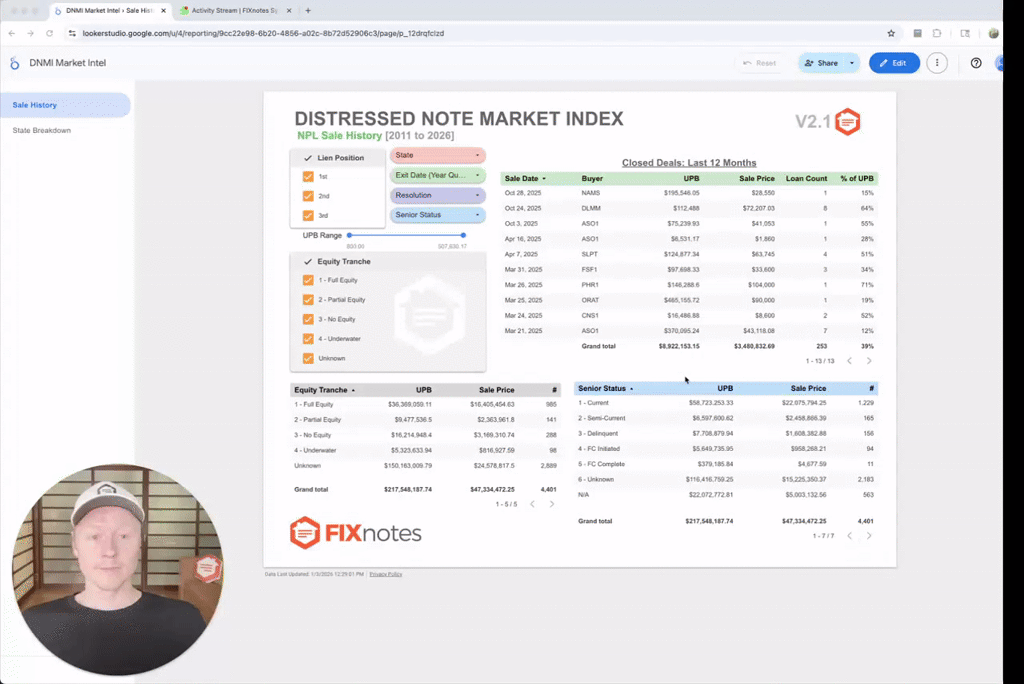The height and width of the screenshot is (684, 1024).
Task: Switch to Activity Stream FIXnotes browser tab
Action: [234, 10]
